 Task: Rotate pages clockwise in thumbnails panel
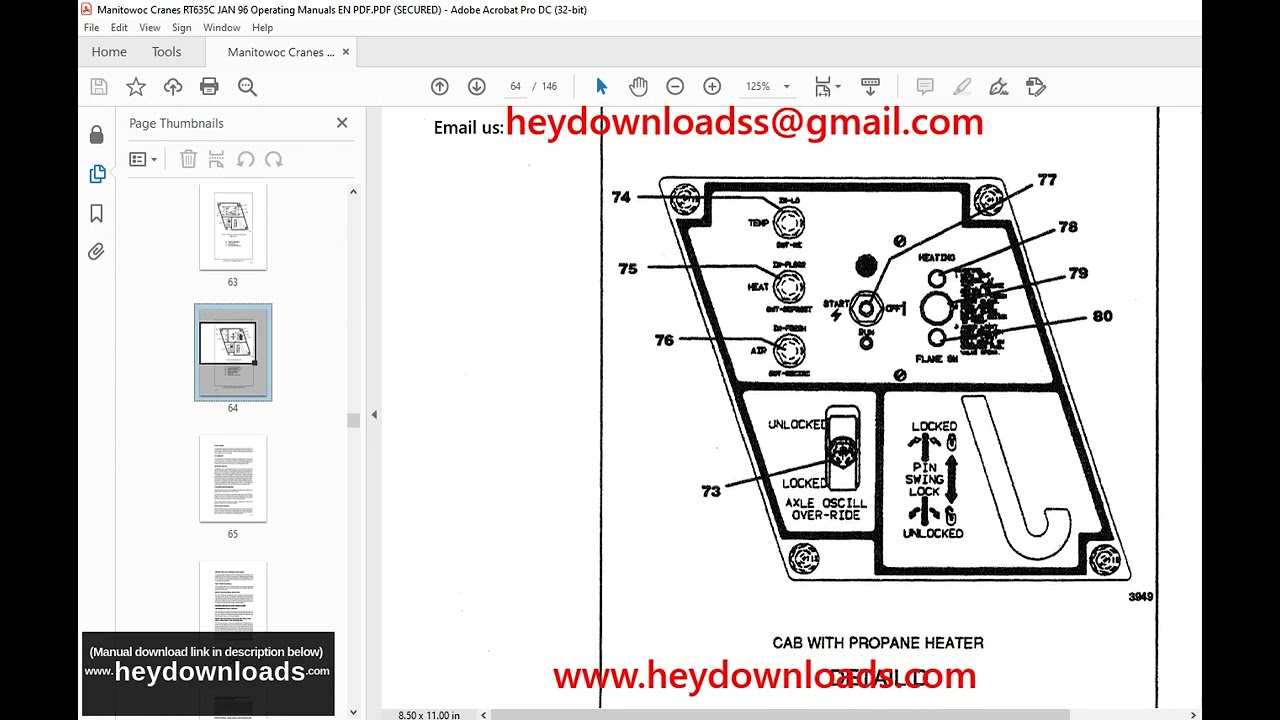tap(273, 159)
